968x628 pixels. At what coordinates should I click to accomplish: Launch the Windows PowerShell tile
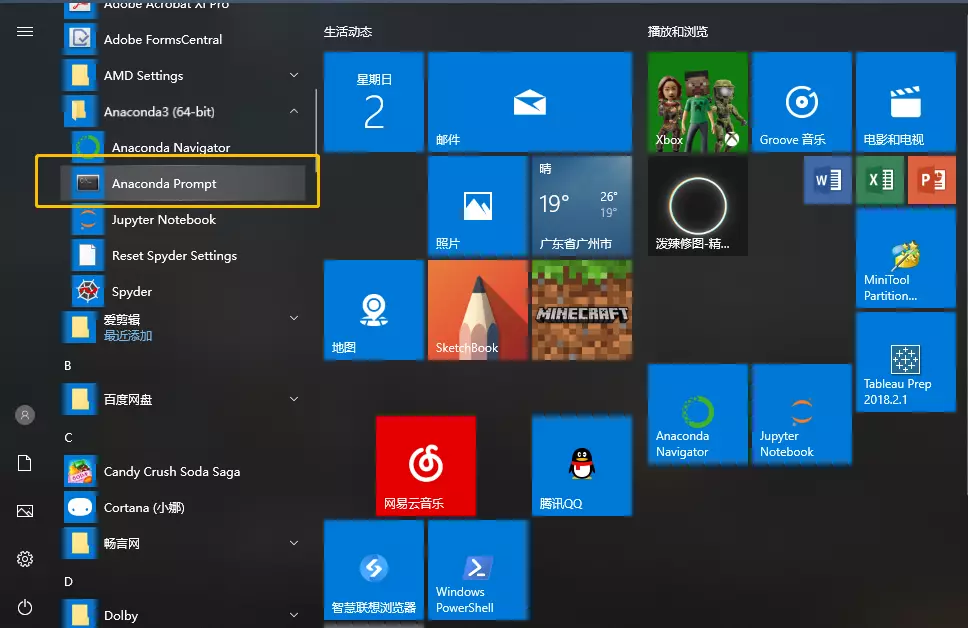(x=478, y=569)
